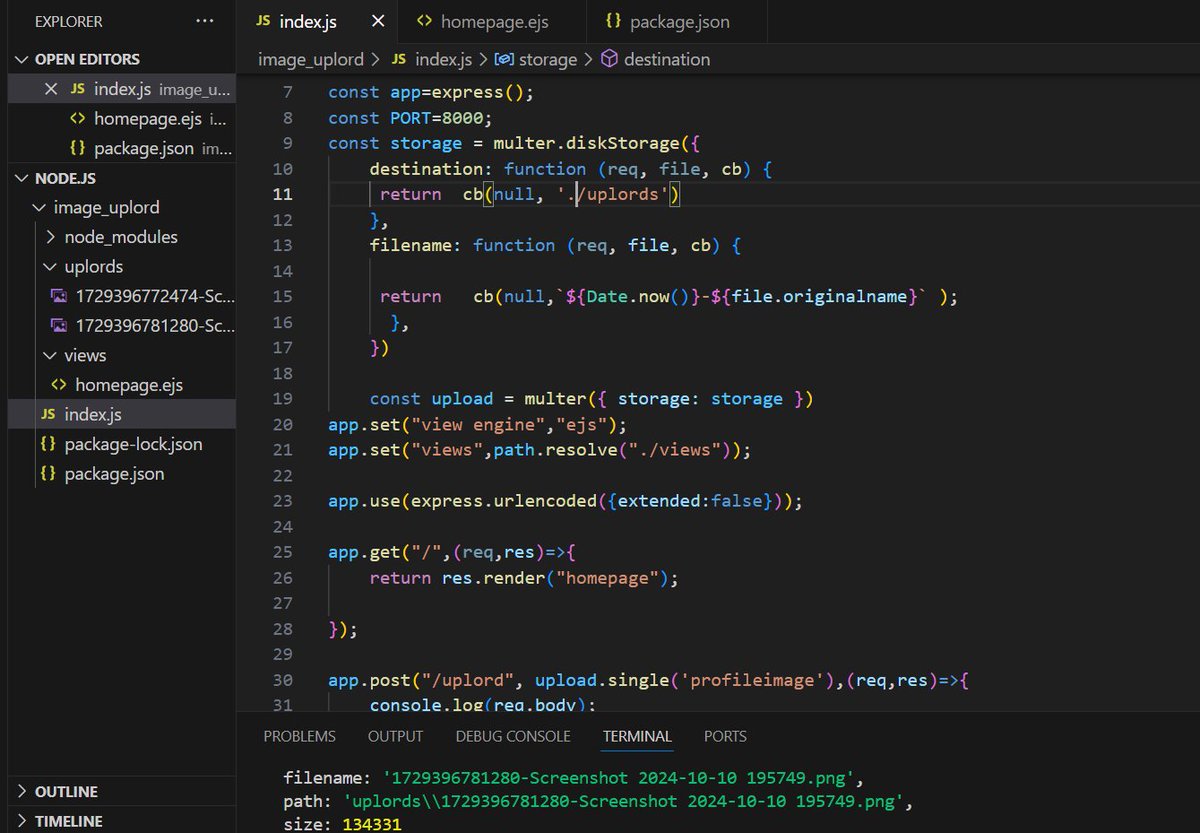
Task: Open the Ports panel tab
Action: 725,736
